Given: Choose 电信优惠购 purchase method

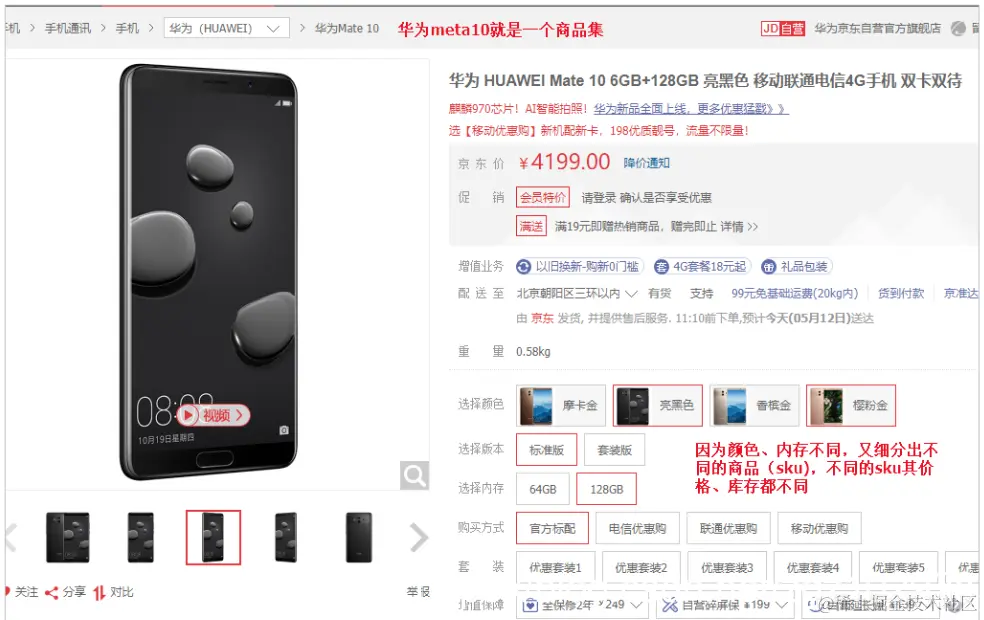Looking at the screenshot, I should pos(637,528).
